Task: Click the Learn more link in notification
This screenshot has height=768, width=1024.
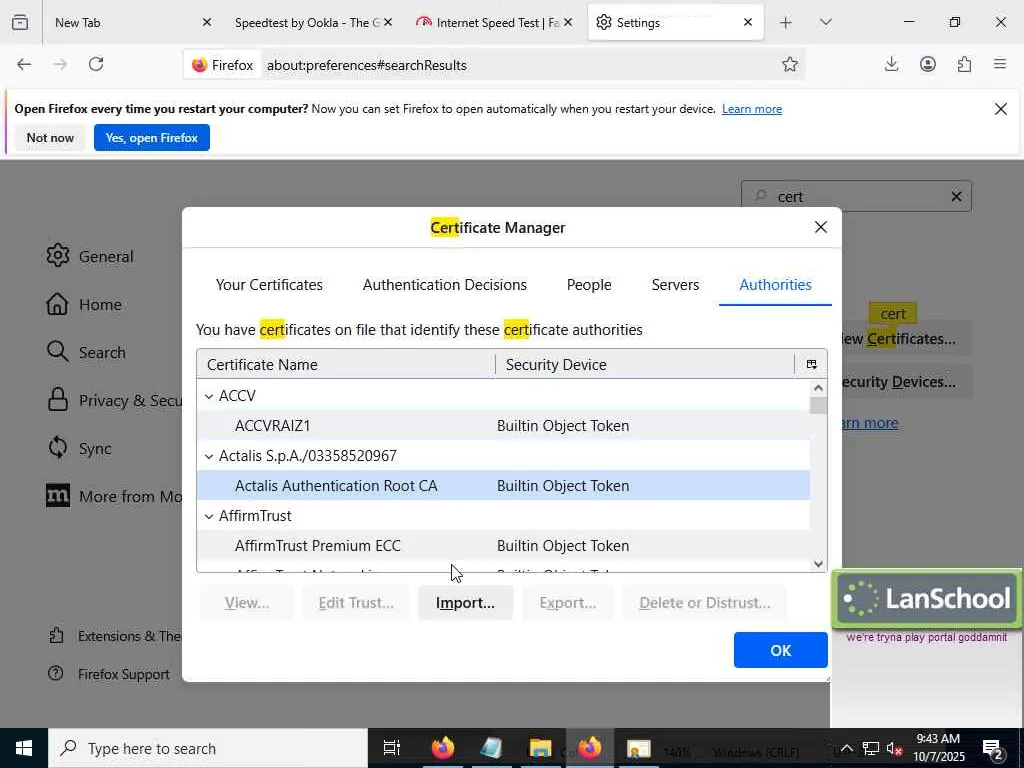Action: (x=752, y=109)
